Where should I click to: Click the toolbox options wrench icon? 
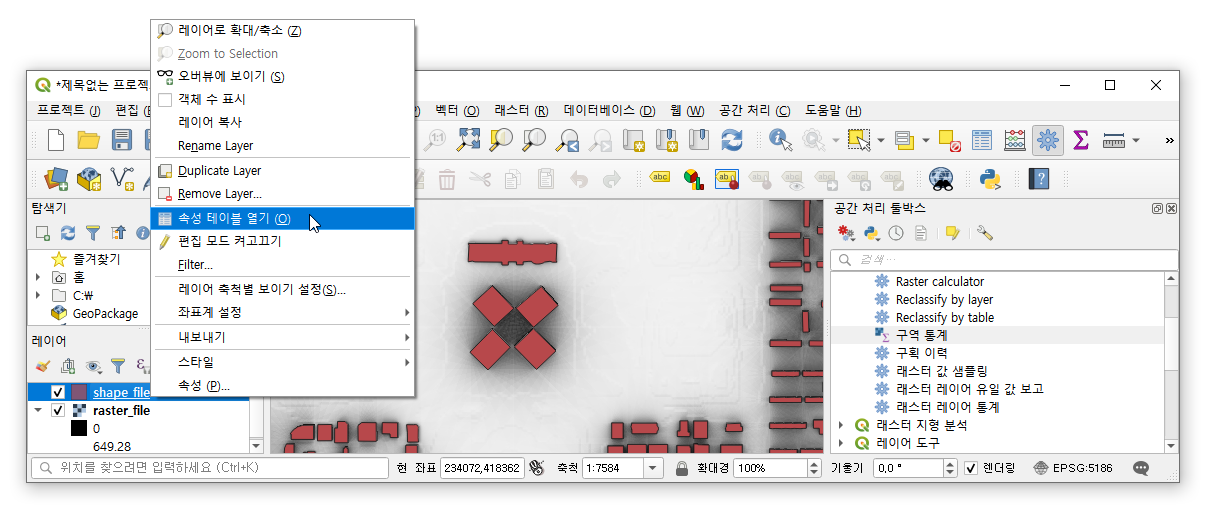tap(985, 233)
